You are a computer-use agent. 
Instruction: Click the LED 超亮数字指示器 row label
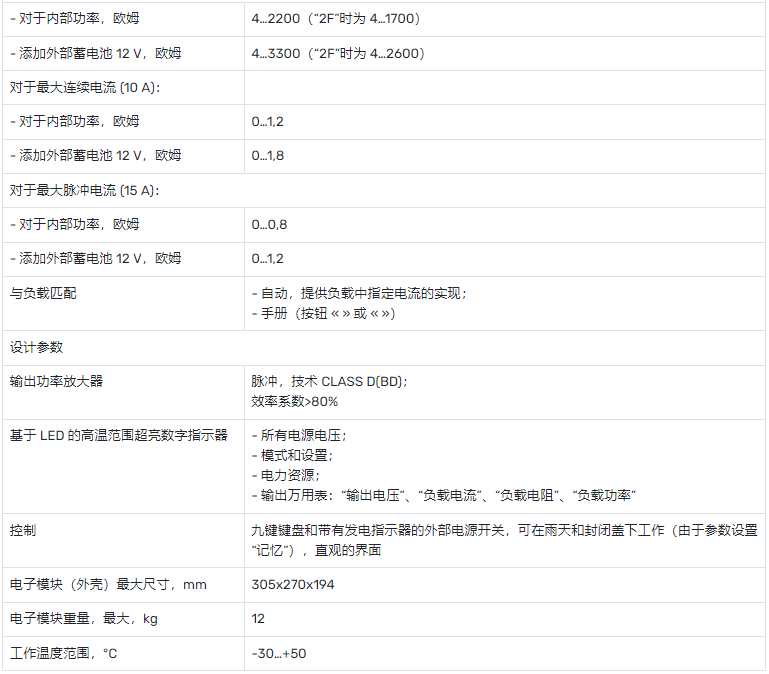(x=119, y=435)
